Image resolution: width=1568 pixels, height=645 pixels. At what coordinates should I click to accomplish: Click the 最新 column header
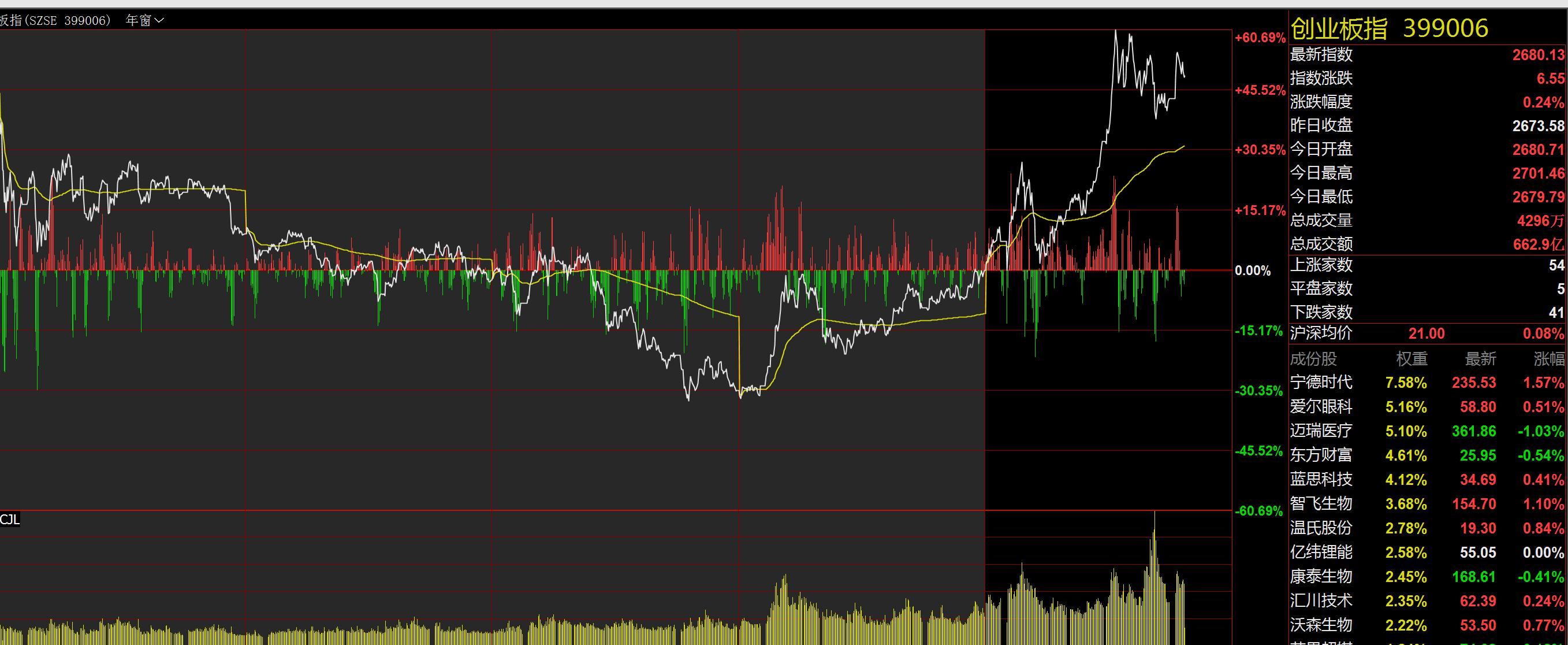[x=1480, y=359]
